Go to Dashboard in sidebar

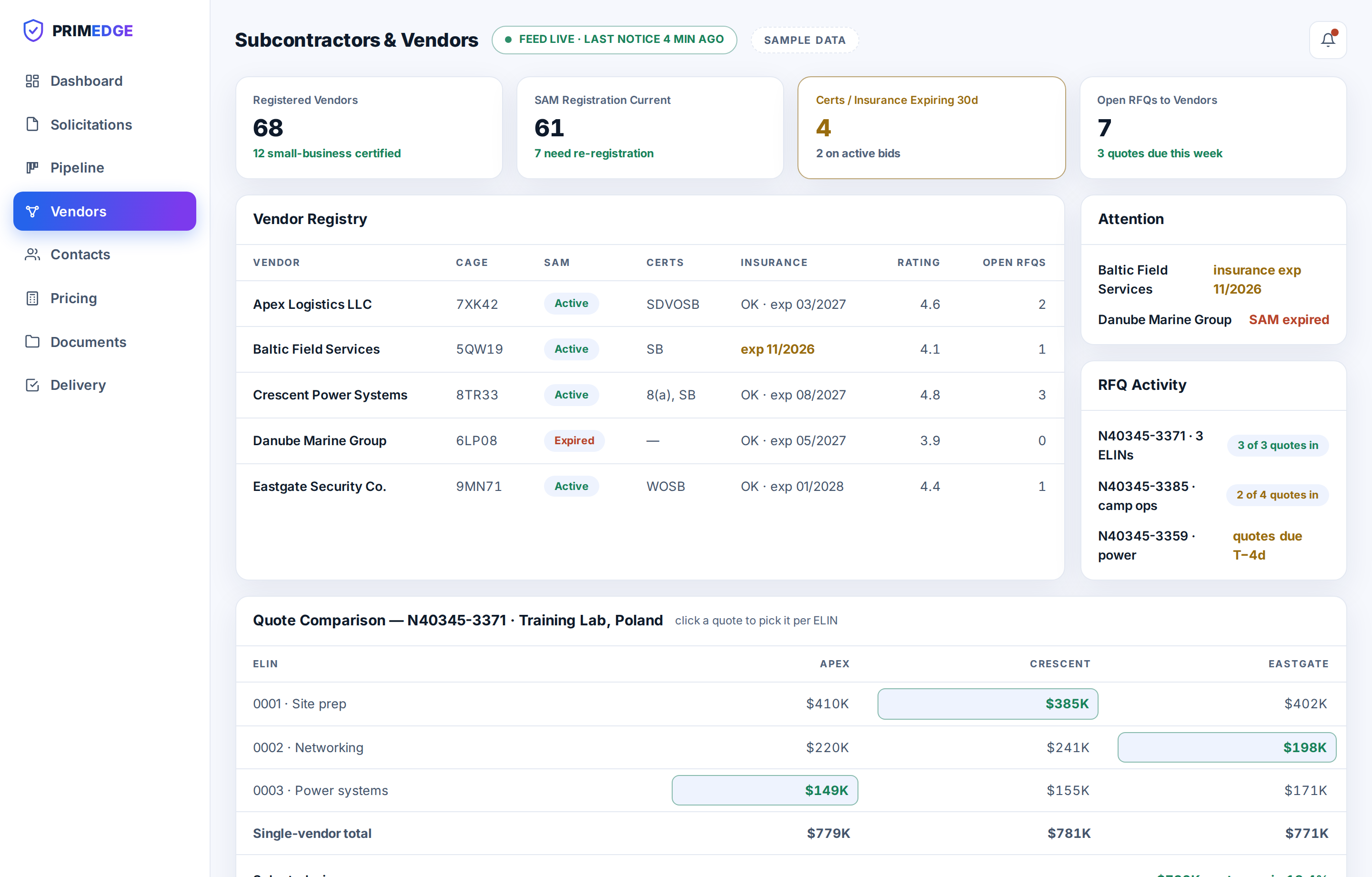pyautogui.click(x=105, y=81)
